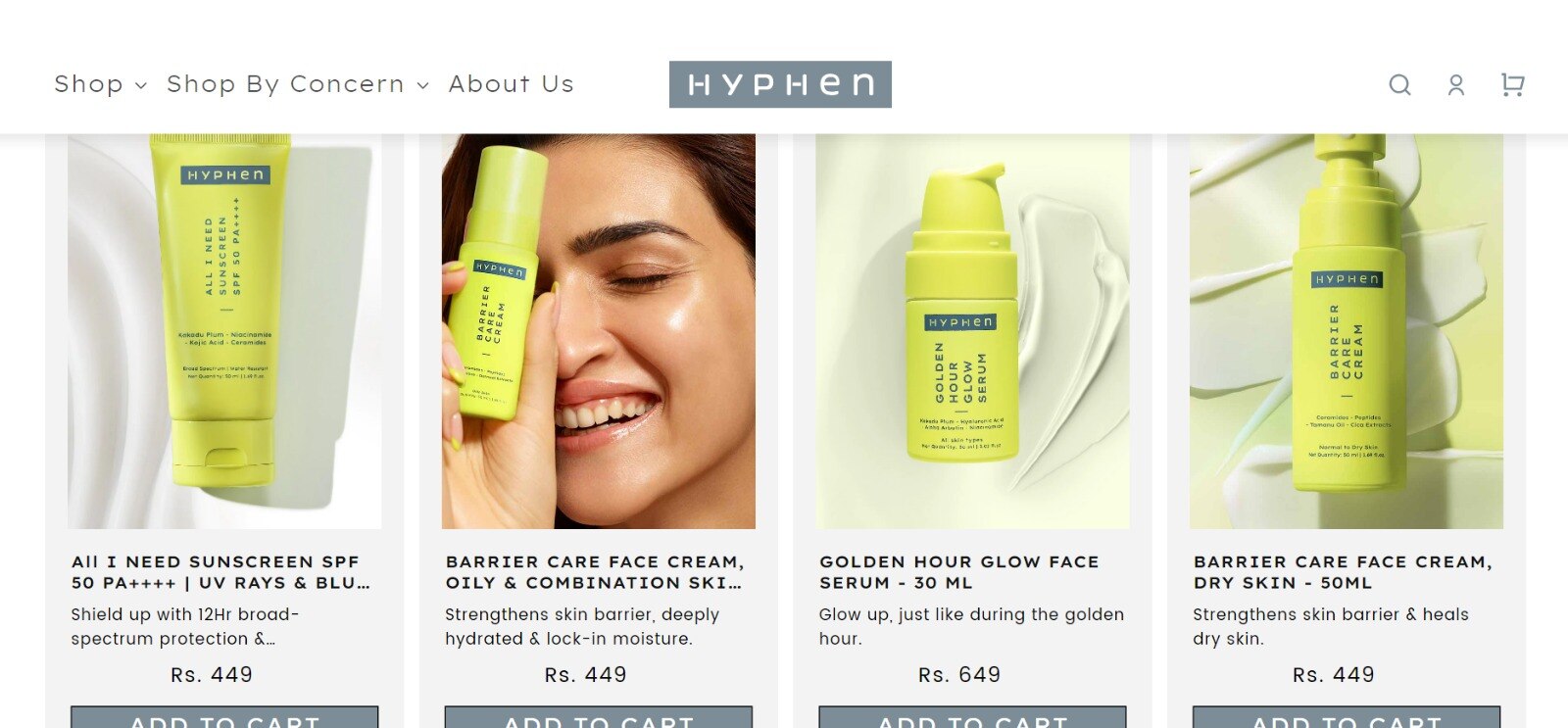Open Barrier Care Face Cream Dry Skin 50ML link

1343,572
